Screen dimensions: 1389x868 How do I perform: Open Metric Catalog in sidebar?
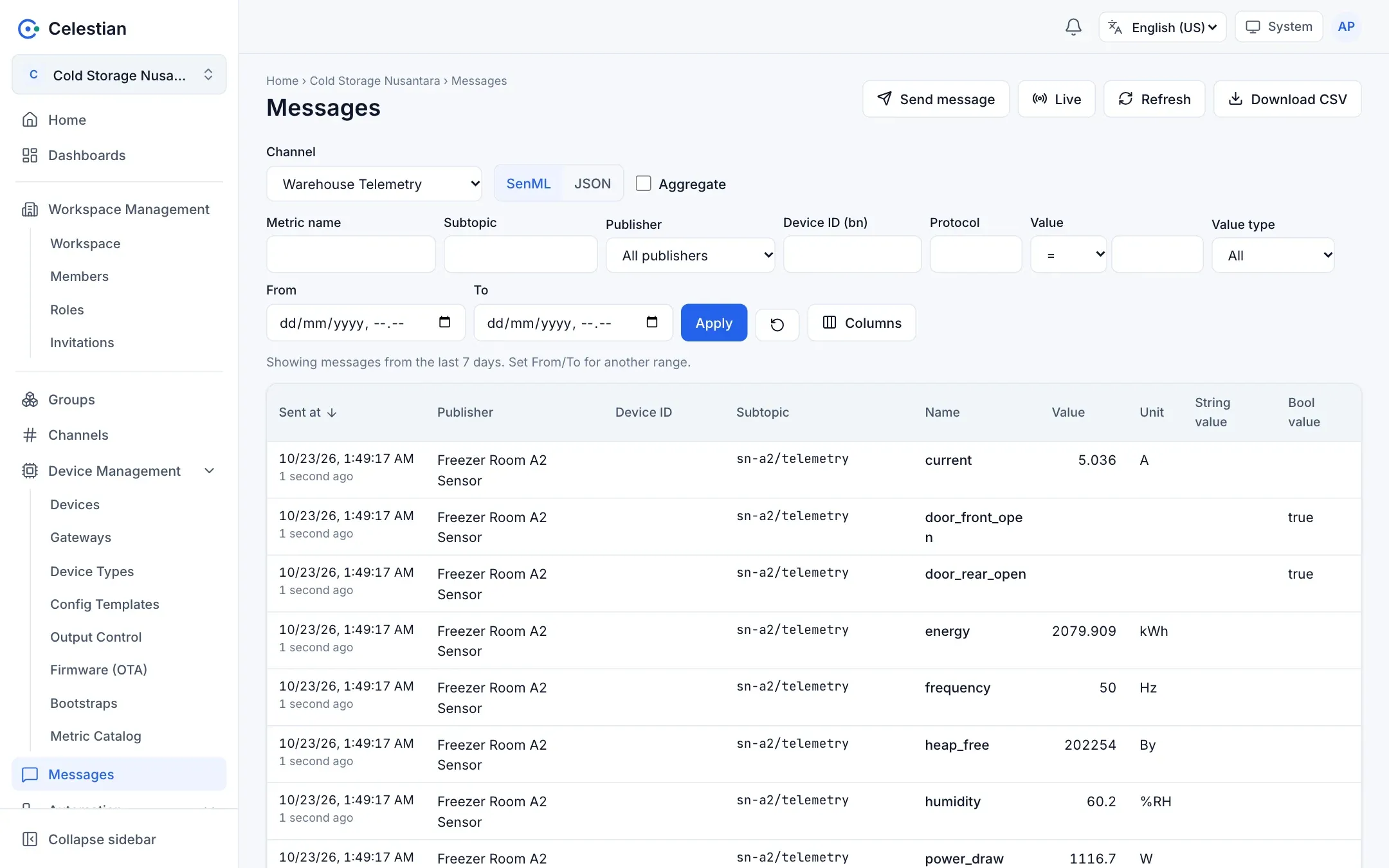click(95, 736)
